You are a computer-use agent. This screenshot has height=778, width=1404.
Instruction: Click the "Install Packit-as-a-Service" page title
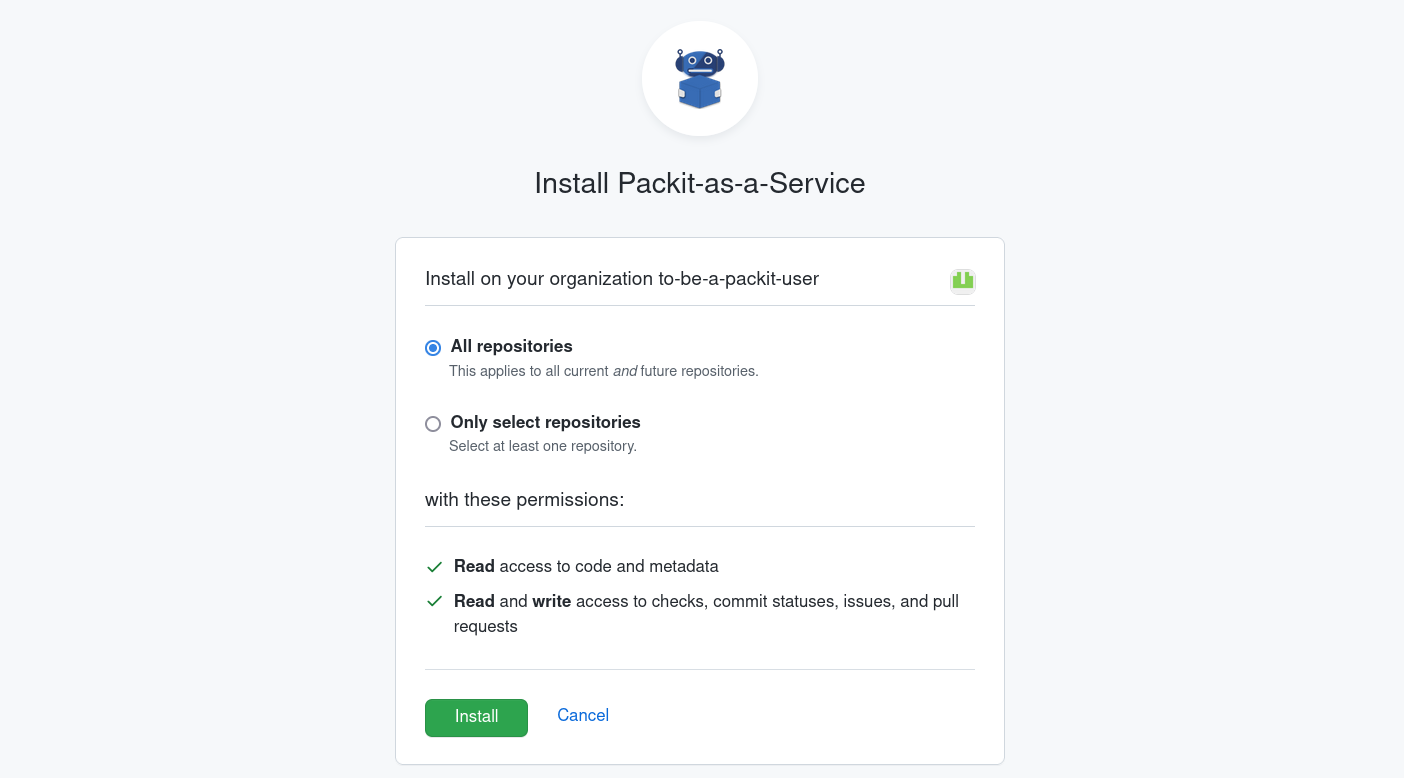click(700, 184)
